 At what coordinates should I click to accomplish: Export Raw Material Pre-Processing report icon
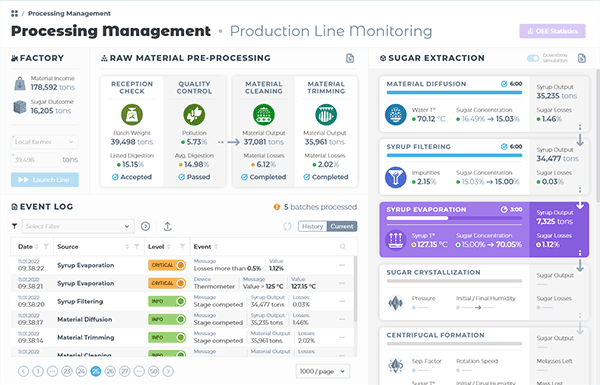point(350,58)
